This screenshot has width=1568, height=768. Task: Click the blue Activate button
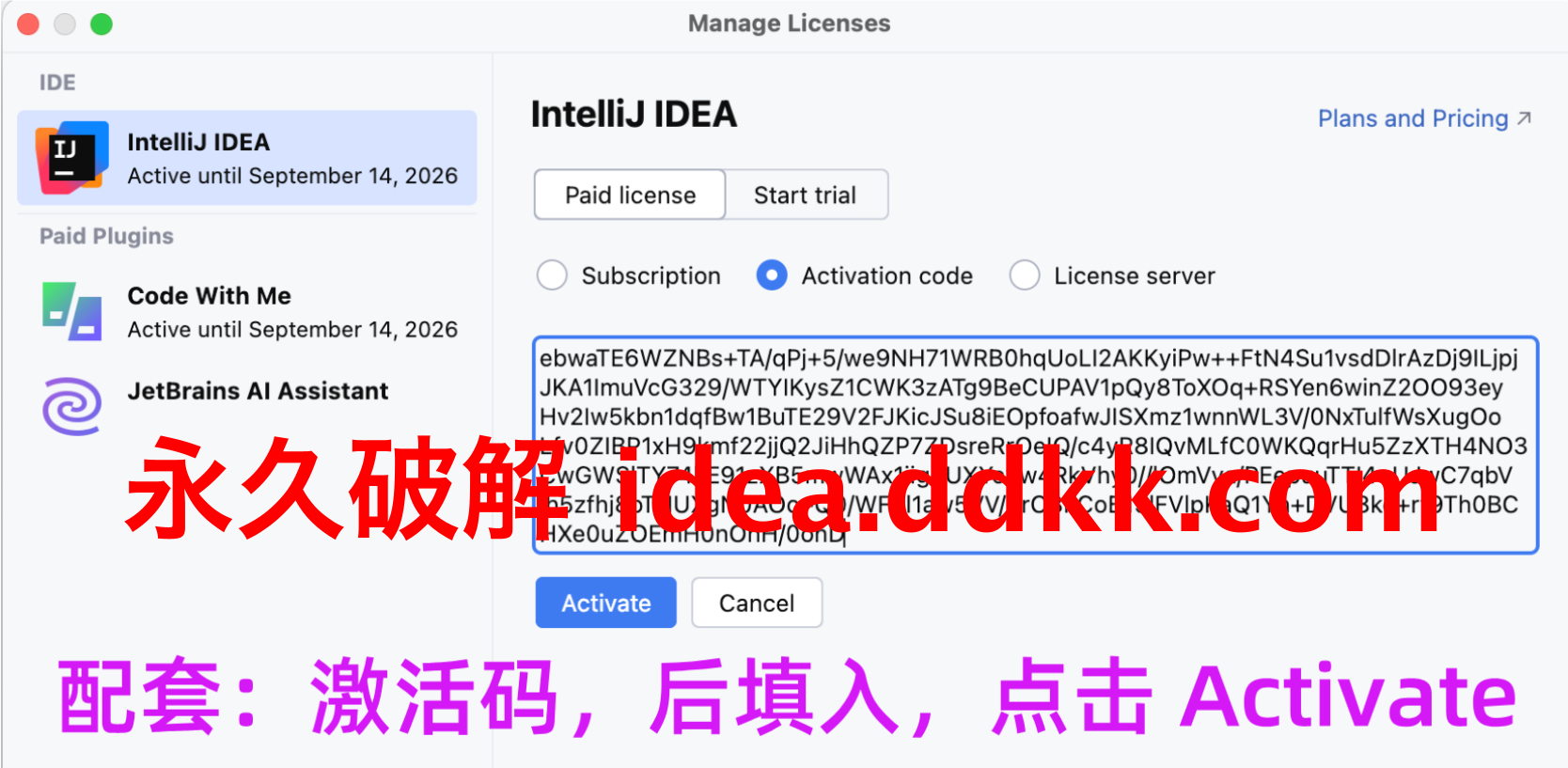pyautogui.click(x=606, y=603)
